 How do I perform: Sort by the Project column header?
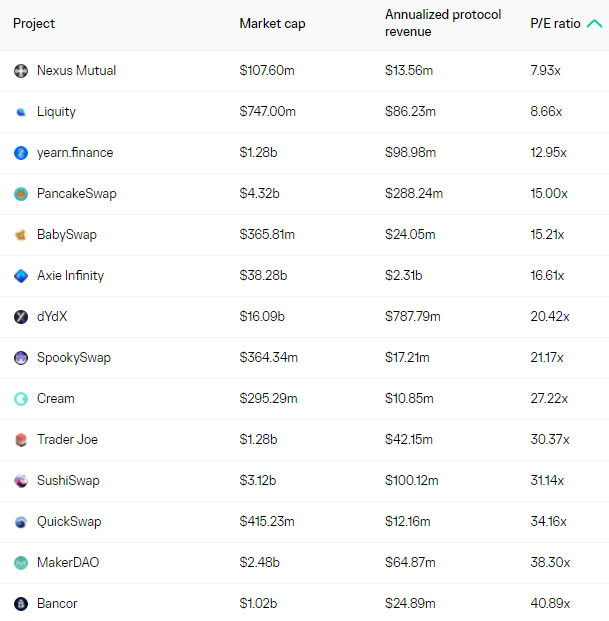(34, 23)
